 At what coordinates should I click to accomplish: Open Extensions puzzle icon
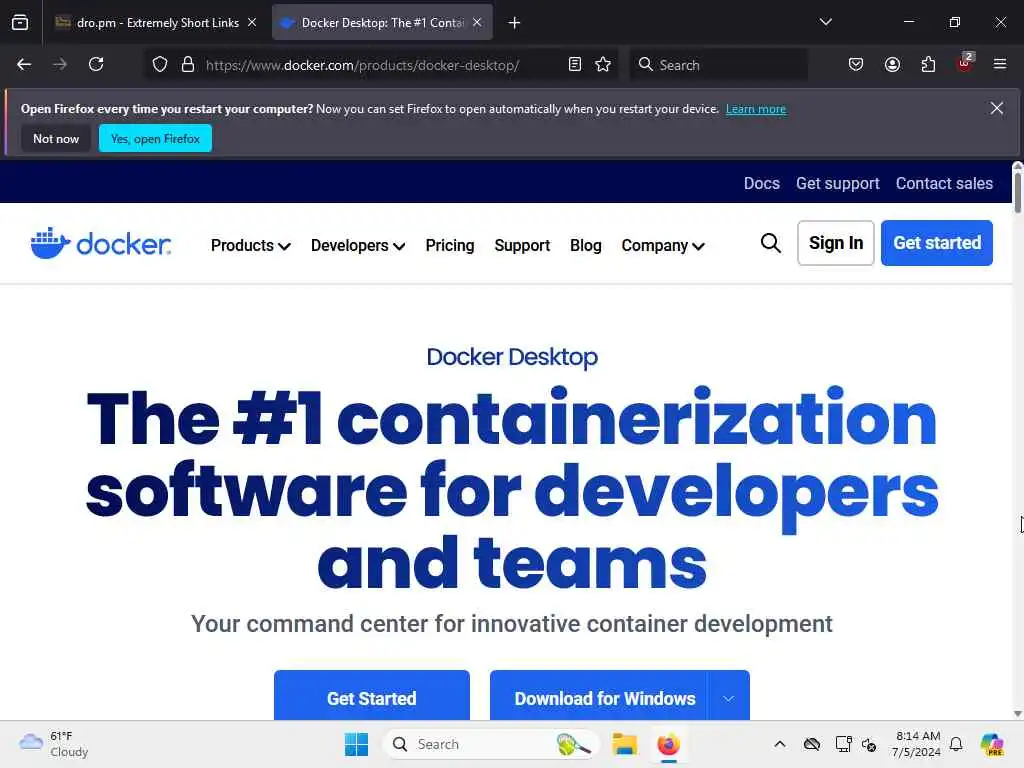pyautogui.click(x=928, y=64)
